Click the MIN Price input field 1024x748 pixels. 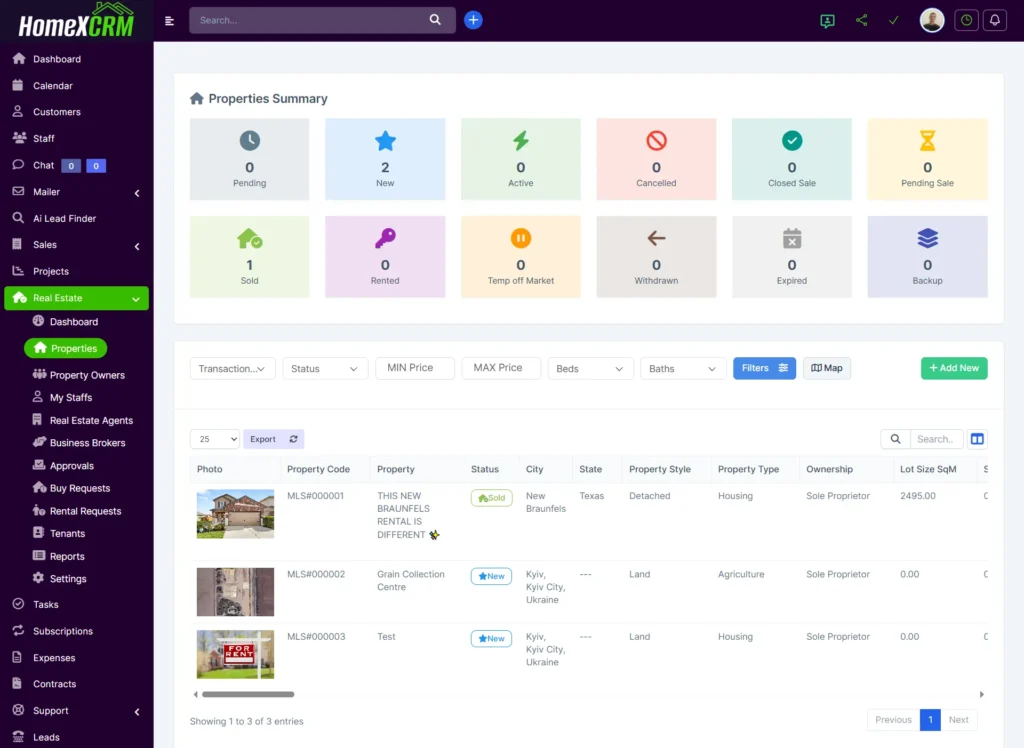pos(414,368)
